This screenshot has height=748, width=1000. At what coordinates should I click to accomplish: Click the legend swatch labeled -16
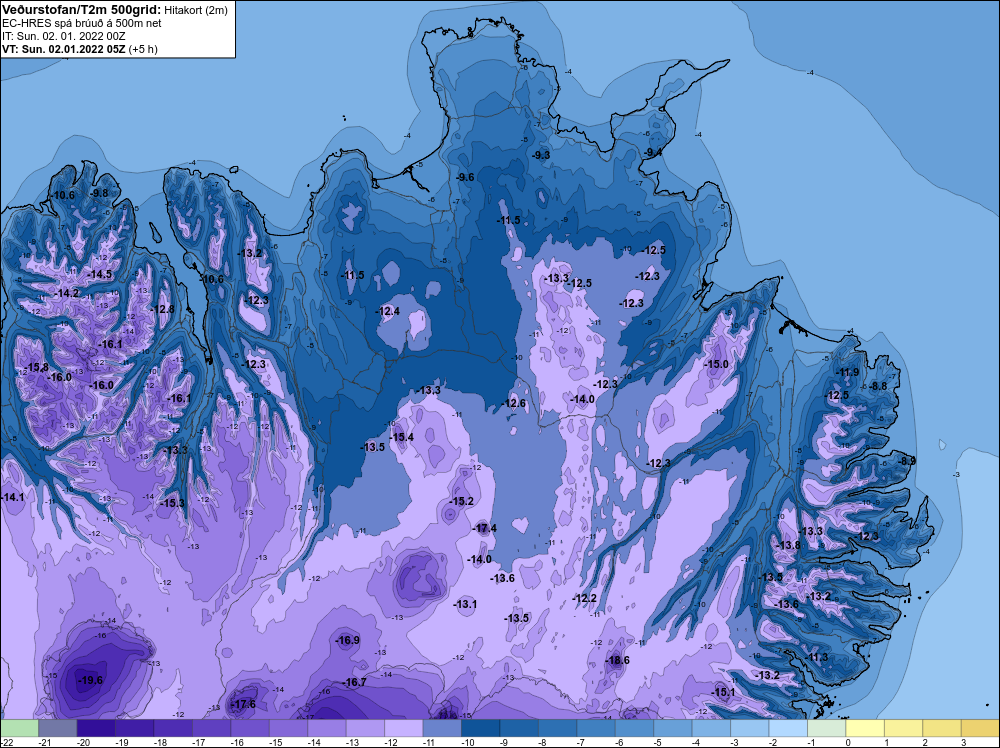tap(250, 728)
